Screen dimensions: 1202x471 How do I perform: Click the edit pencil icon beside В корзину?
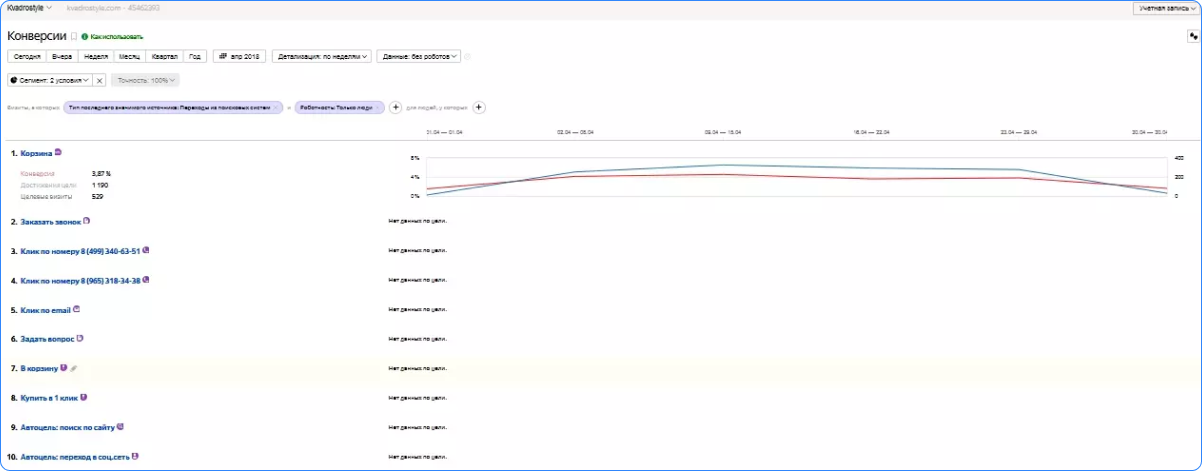pos(74,368)
